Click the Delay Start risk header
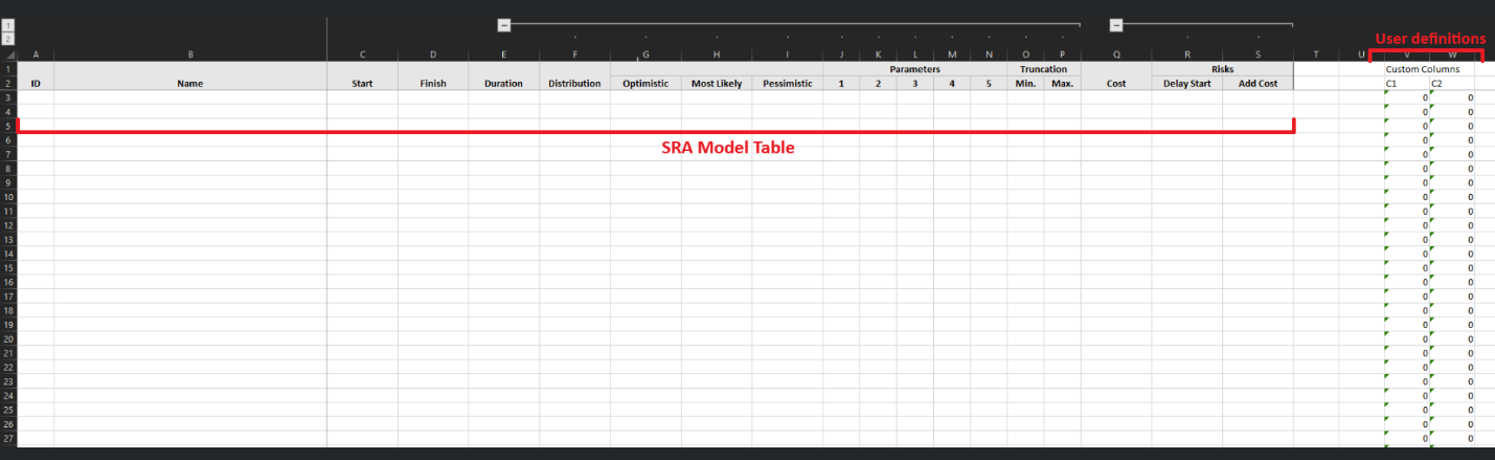1495x460 pixels. tap(1187, 83)
